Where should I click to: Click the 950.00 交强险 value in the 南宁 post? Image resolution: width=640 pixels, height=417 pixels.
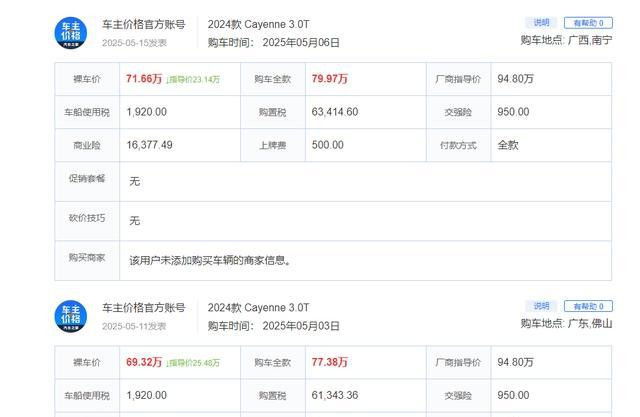[x=513, y=112]
